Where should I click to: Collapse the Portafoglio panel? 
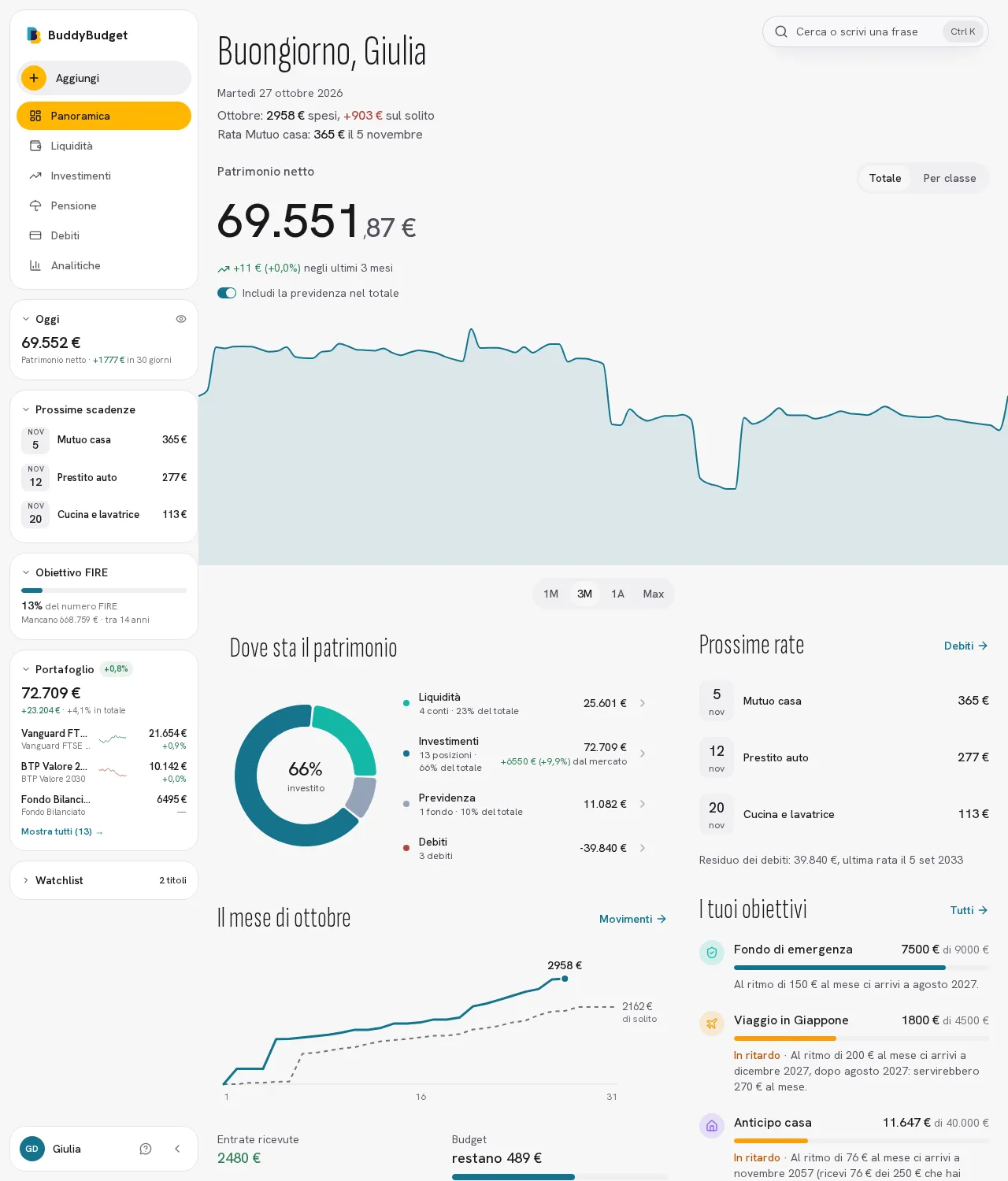tap(26, 669)
